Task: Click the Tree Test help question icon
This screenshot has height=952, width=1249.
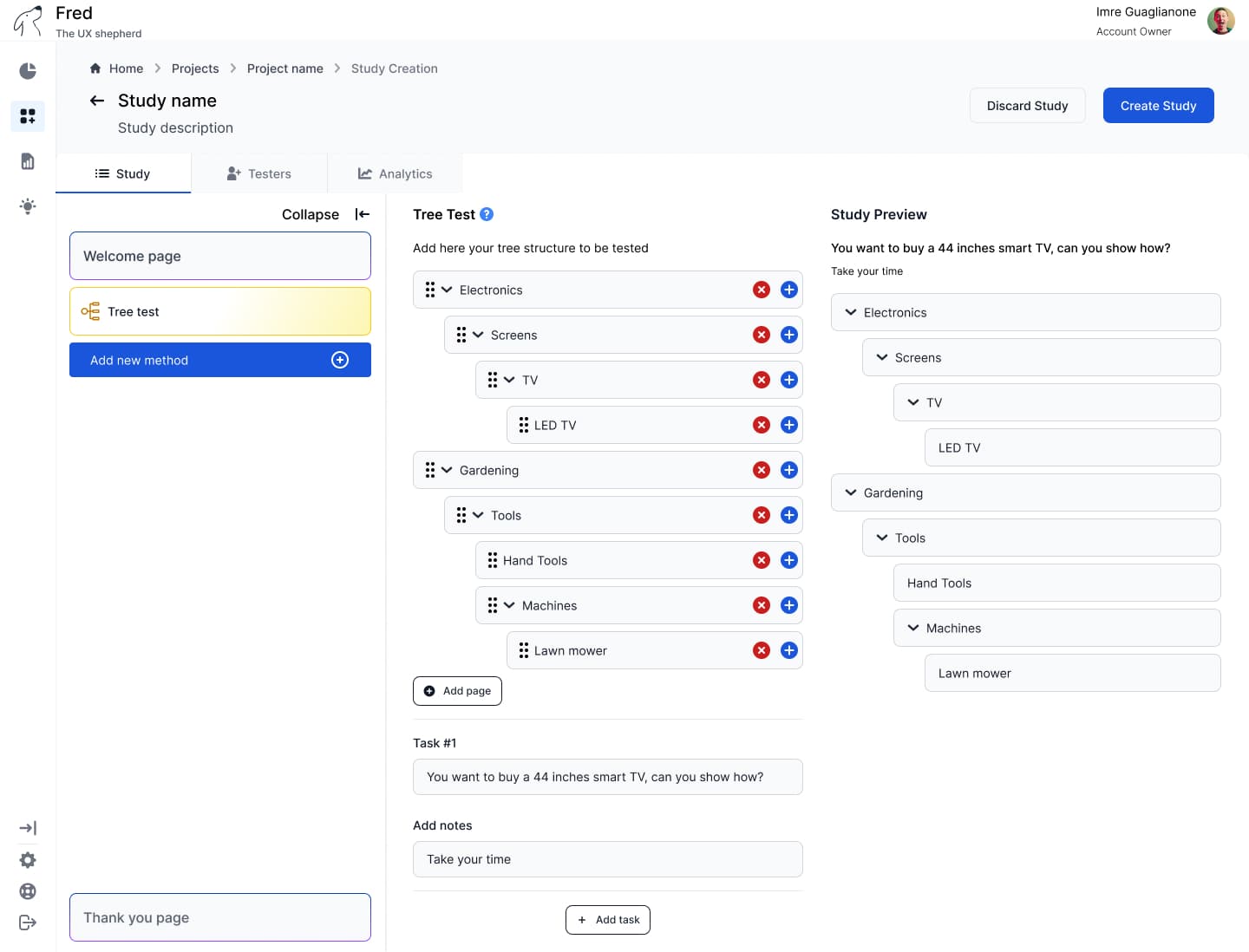Action: click(x=487, y=214)
